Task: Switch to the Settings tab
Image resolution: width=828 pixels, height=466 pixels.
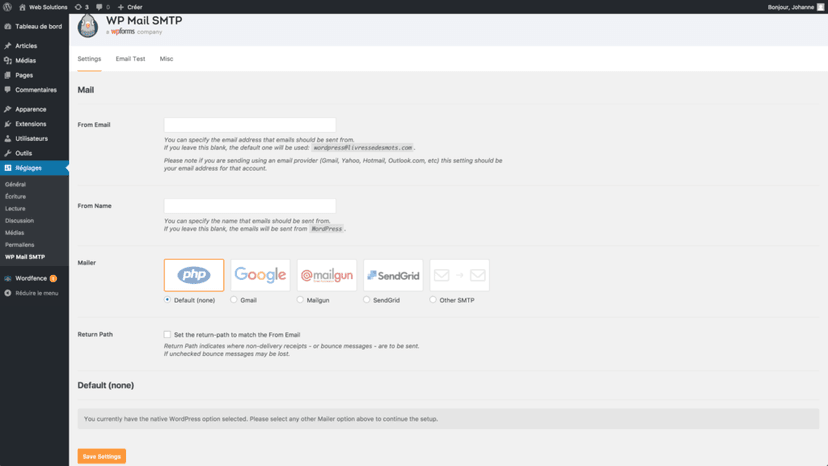Action: (89, 59)
